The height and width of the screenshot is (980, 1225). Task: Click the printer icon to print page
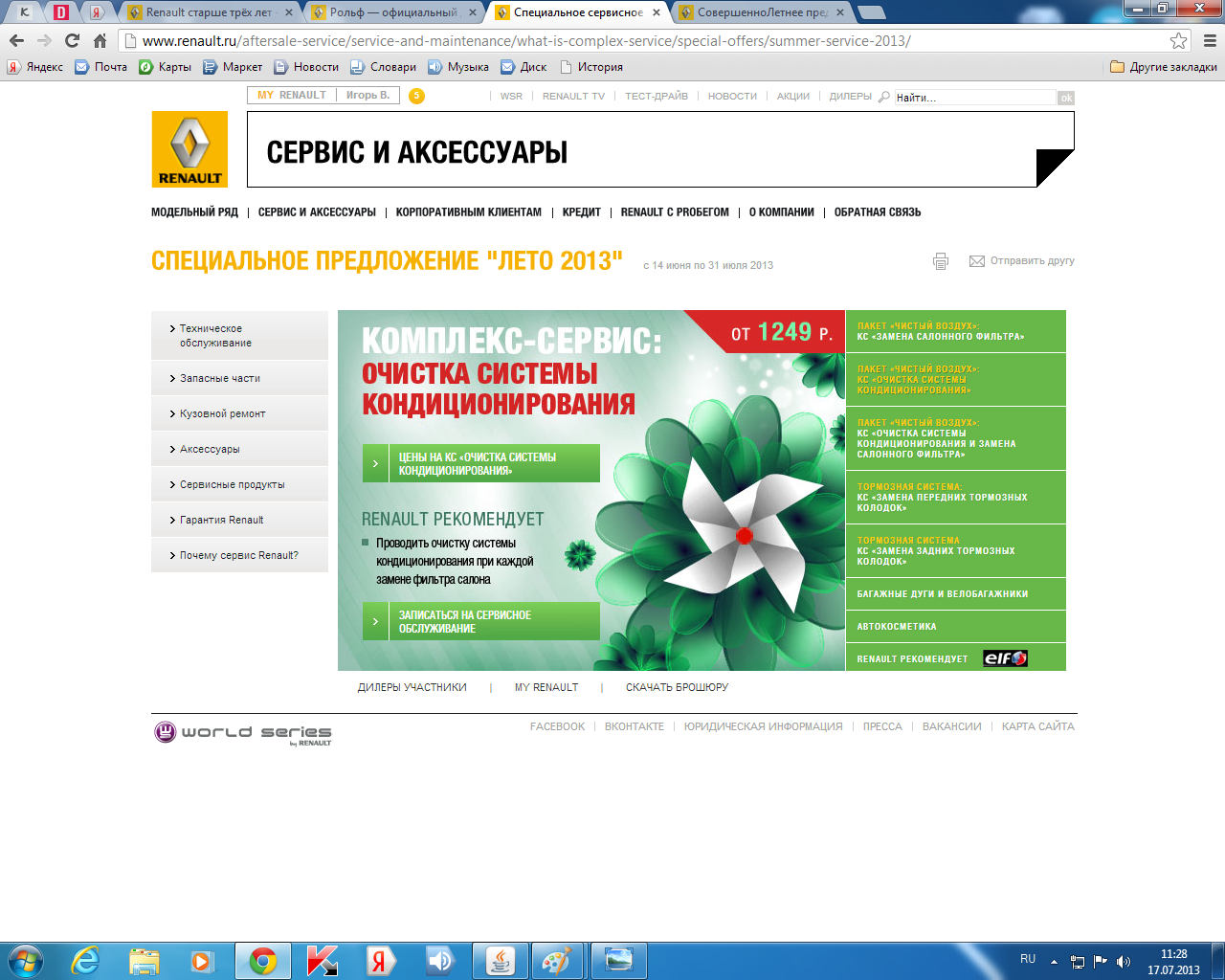click(941, 261)
